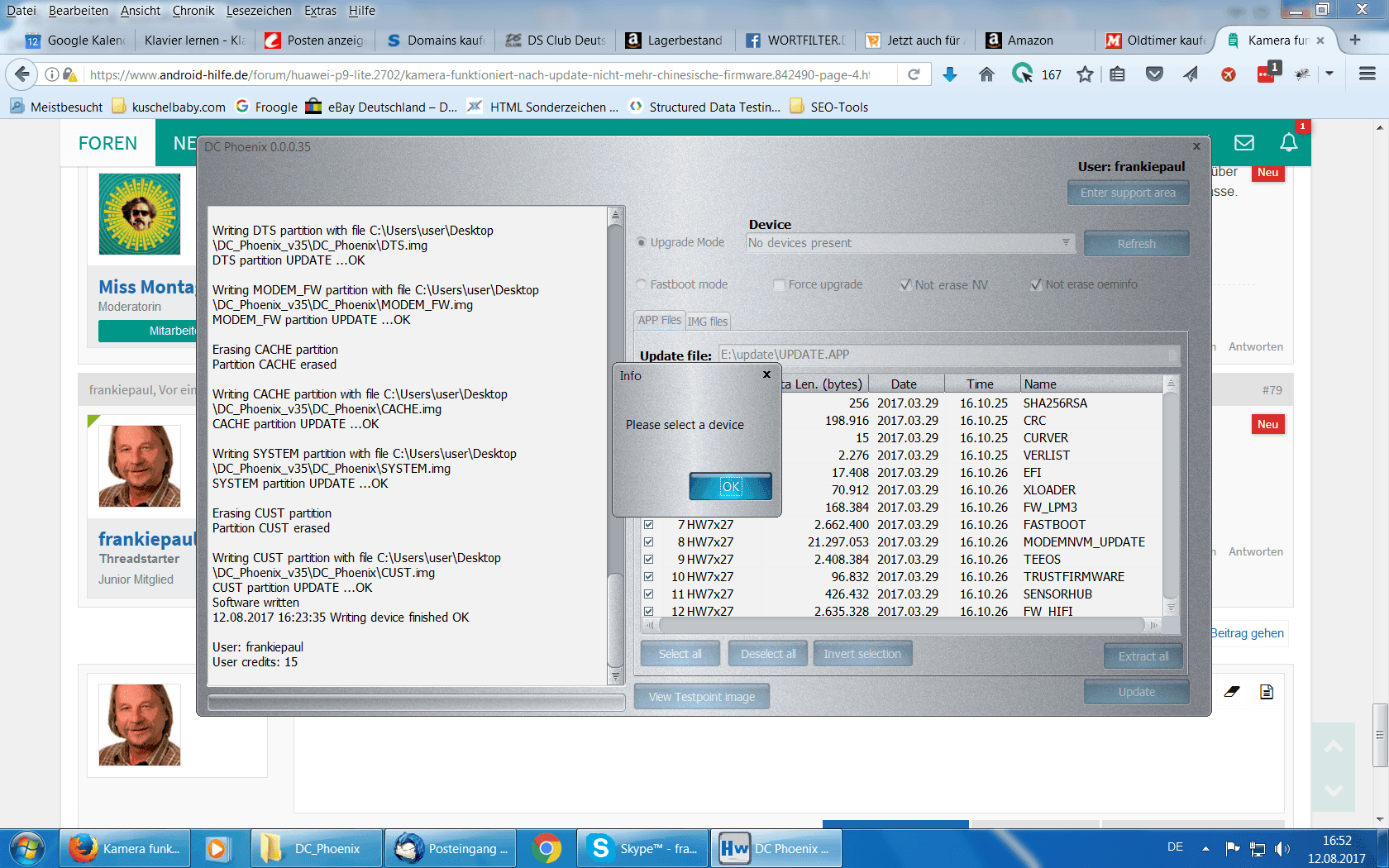Click the file list vertical scrollbar
Screen dimensions: 1389x868
click(1171, 496)
